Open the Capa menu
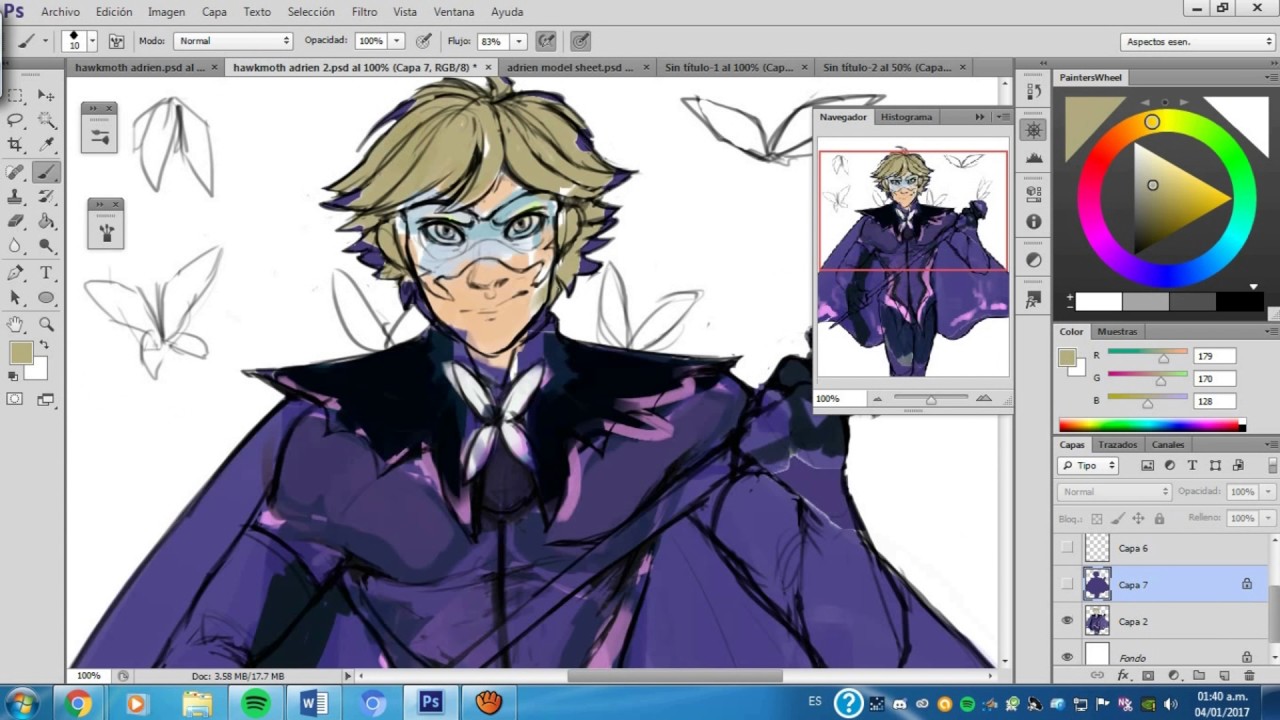Viewport: 1280px width, 720px height. [214, 12]
